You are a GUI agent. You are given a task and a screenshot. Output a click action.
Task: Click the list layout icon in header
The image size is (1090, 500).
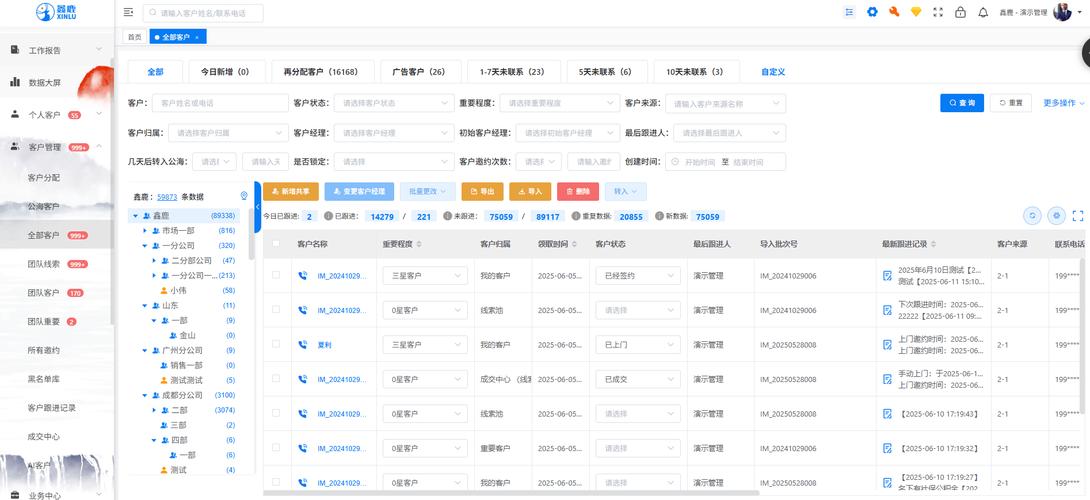coord(849,12)
